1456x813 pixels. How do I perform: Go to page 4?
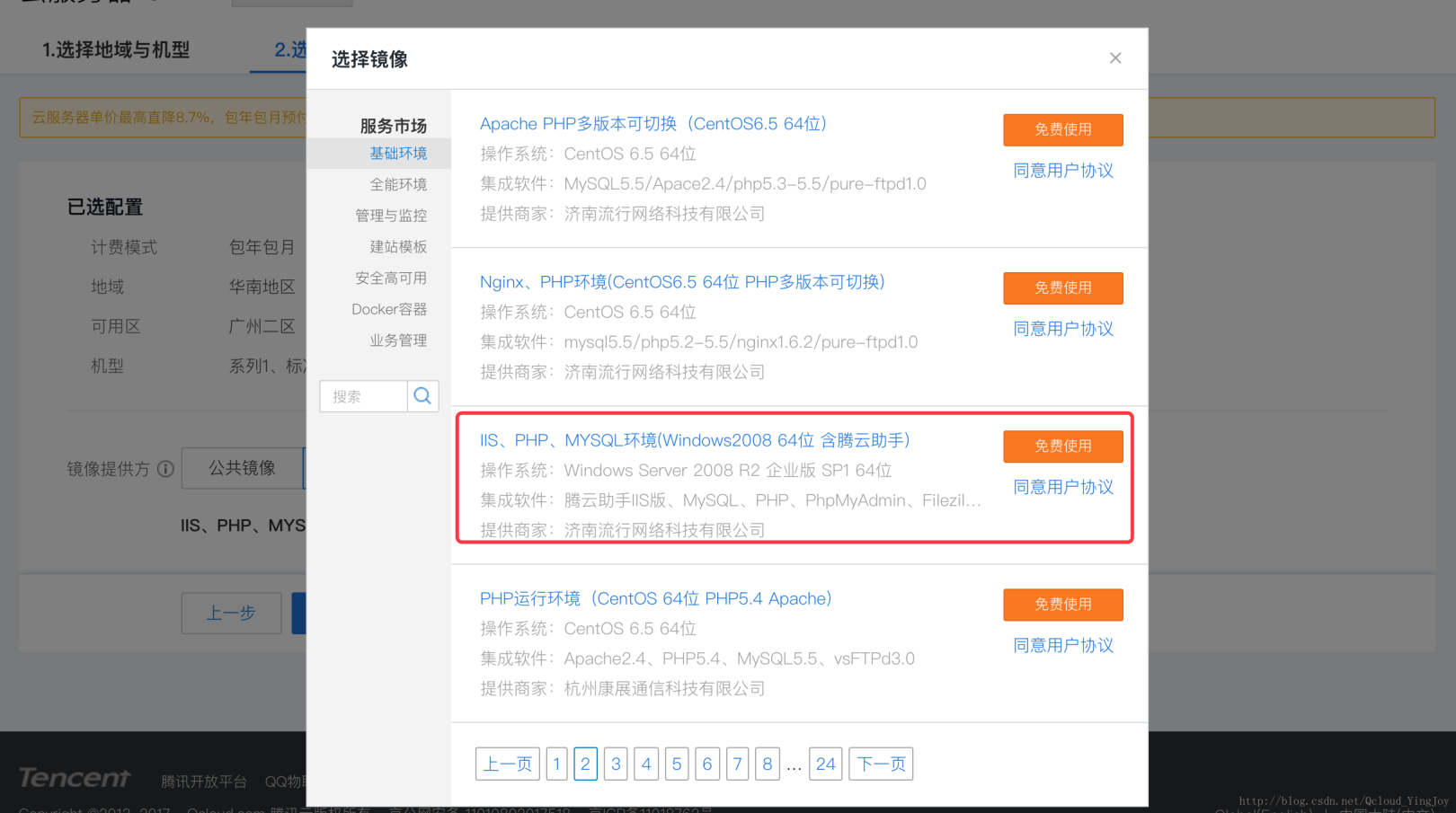(646, 764)
